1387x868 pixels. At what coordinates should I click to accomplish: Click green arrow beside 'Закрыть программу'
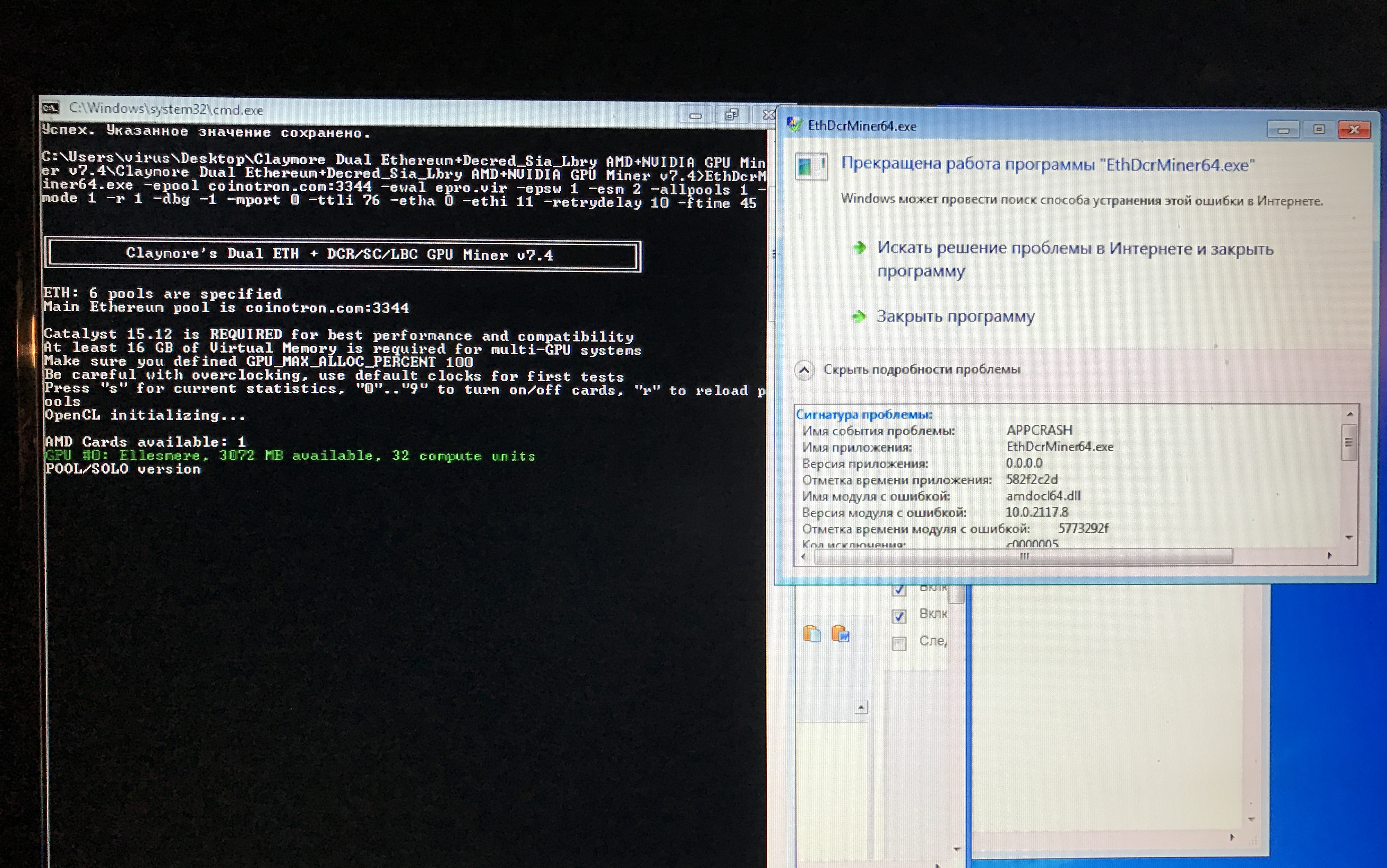[859, 316]
